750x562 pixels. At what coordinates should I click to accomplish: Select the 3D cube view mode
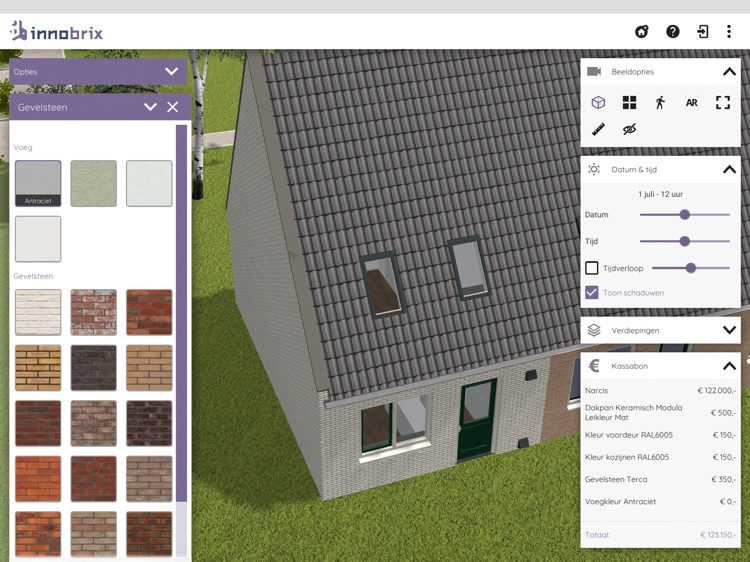(598, 102)
